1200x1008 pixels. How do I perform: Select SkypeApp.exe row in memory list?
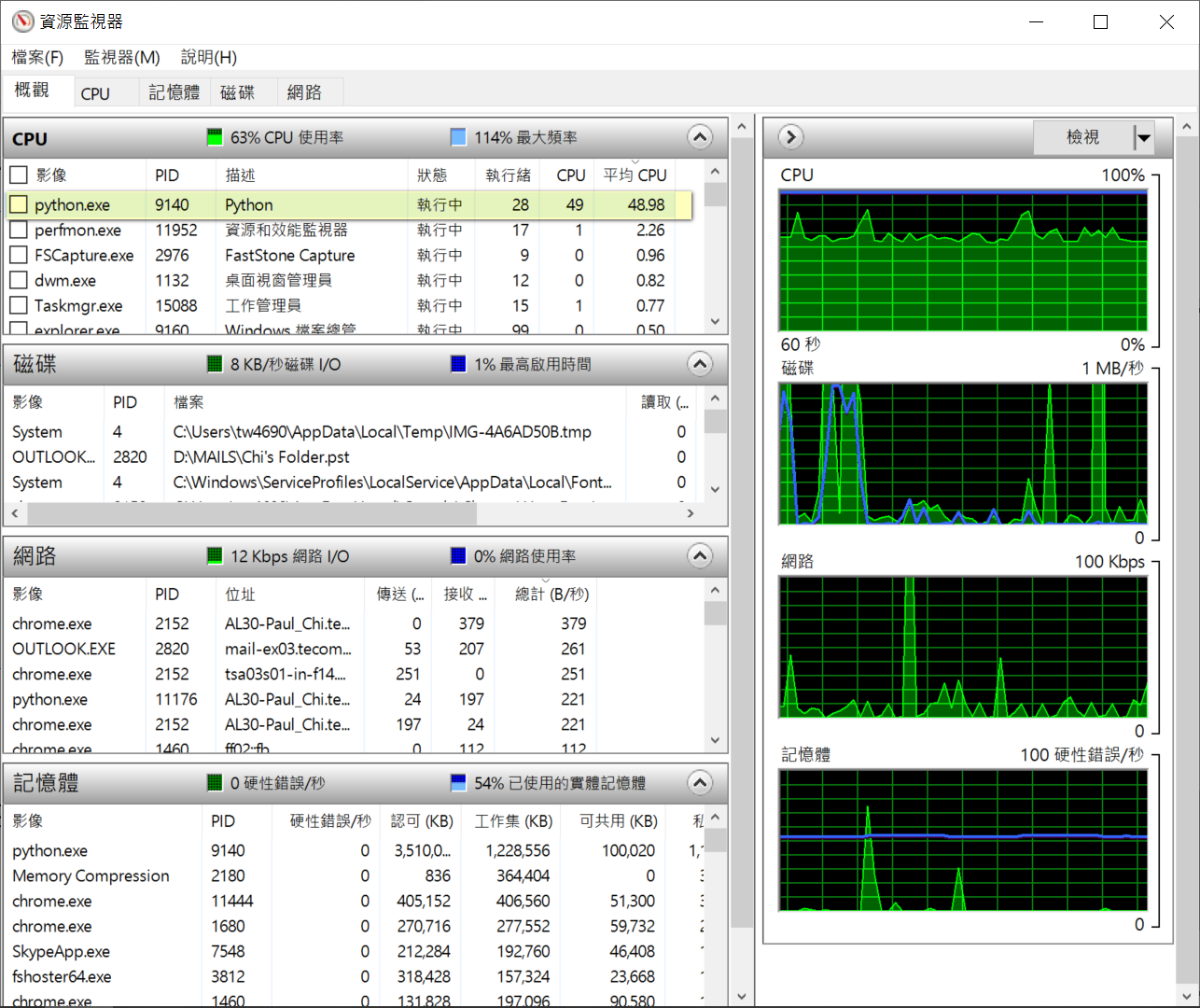(355, 951)
